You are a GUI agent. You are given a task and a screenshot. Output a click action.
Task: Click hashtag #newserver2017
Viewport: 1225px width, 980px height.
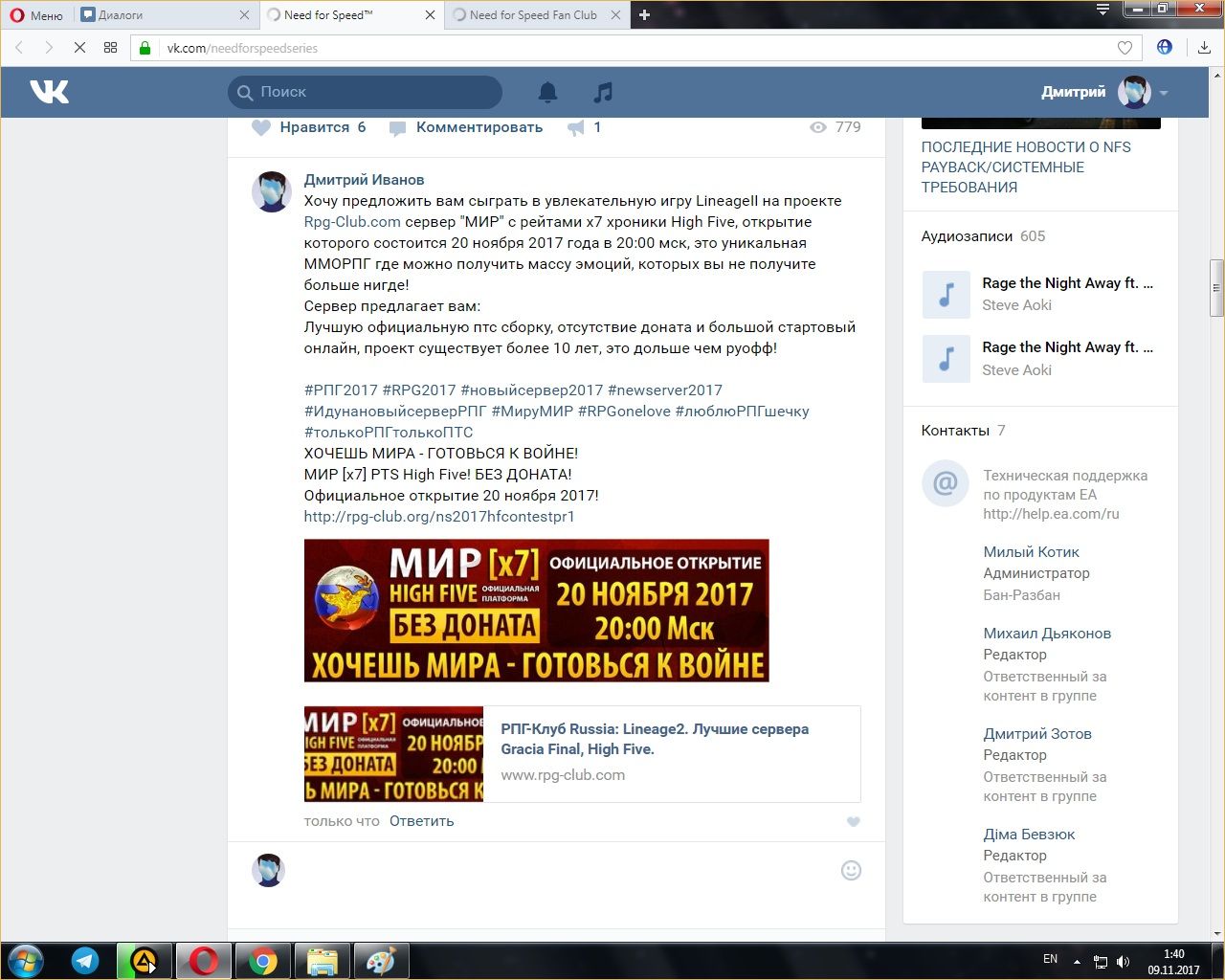(665, 390)
